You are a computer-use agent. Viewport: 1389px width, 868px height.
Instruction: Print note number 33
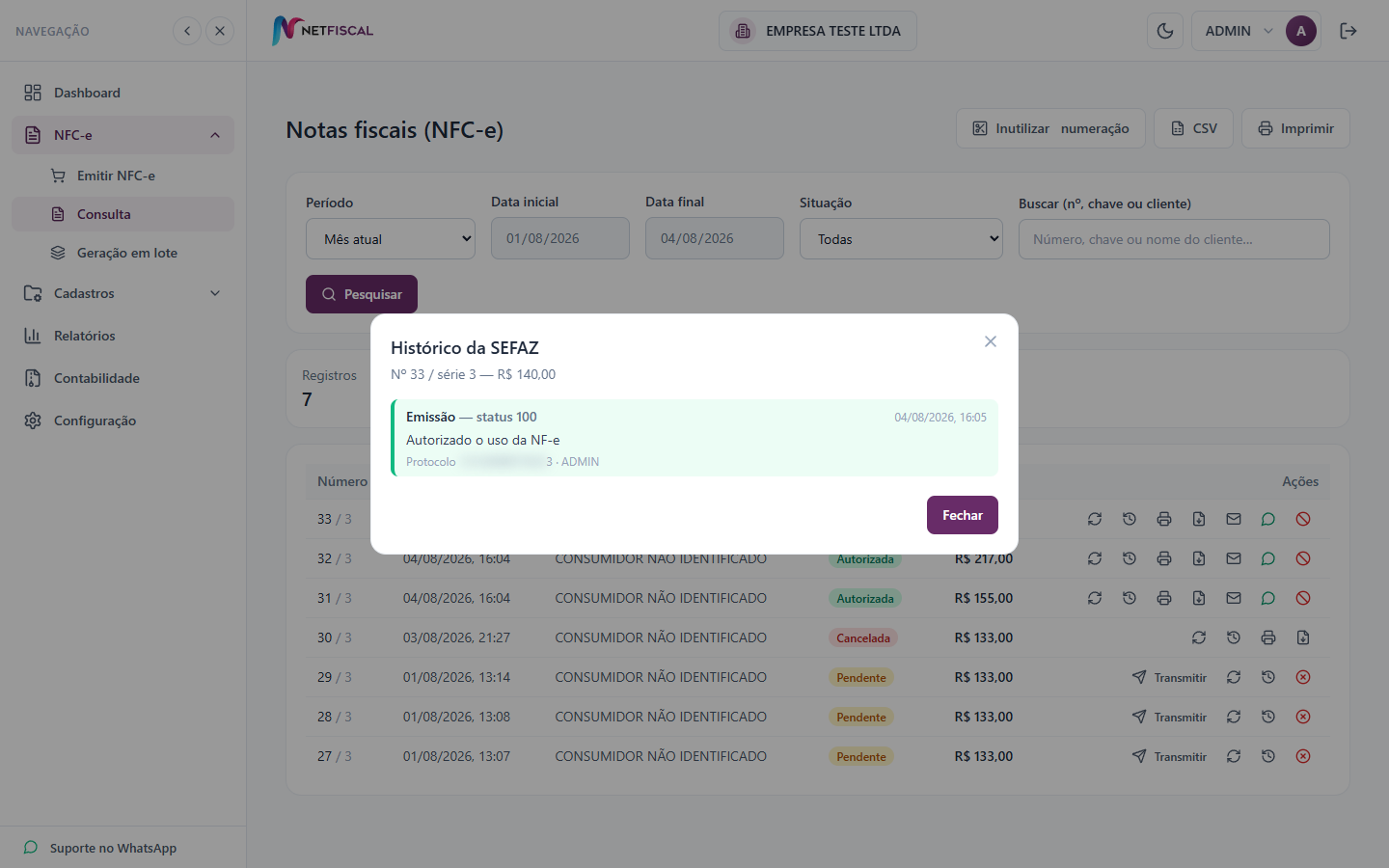pos(1164,519)
